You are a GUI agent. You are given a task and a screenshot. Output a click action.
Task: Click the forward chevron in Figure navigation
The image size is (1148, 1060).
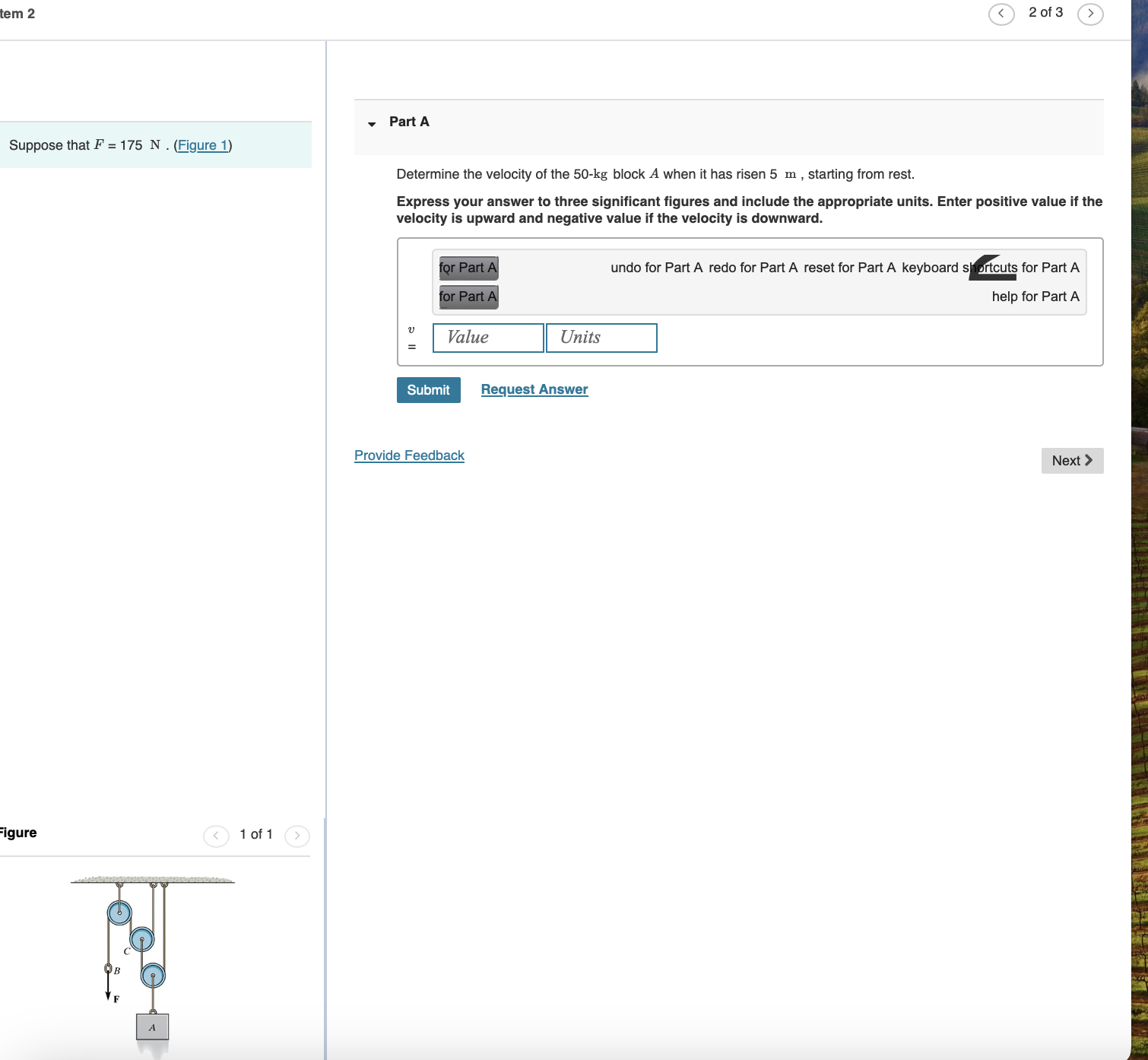click(297, 835)
